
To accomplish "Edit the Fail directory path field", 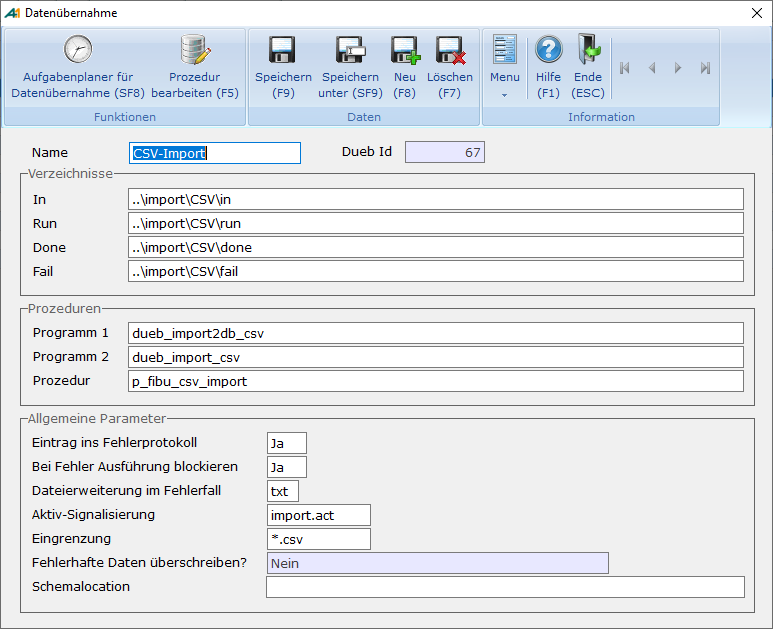I will pyautogui.click(x=436, y=271).
